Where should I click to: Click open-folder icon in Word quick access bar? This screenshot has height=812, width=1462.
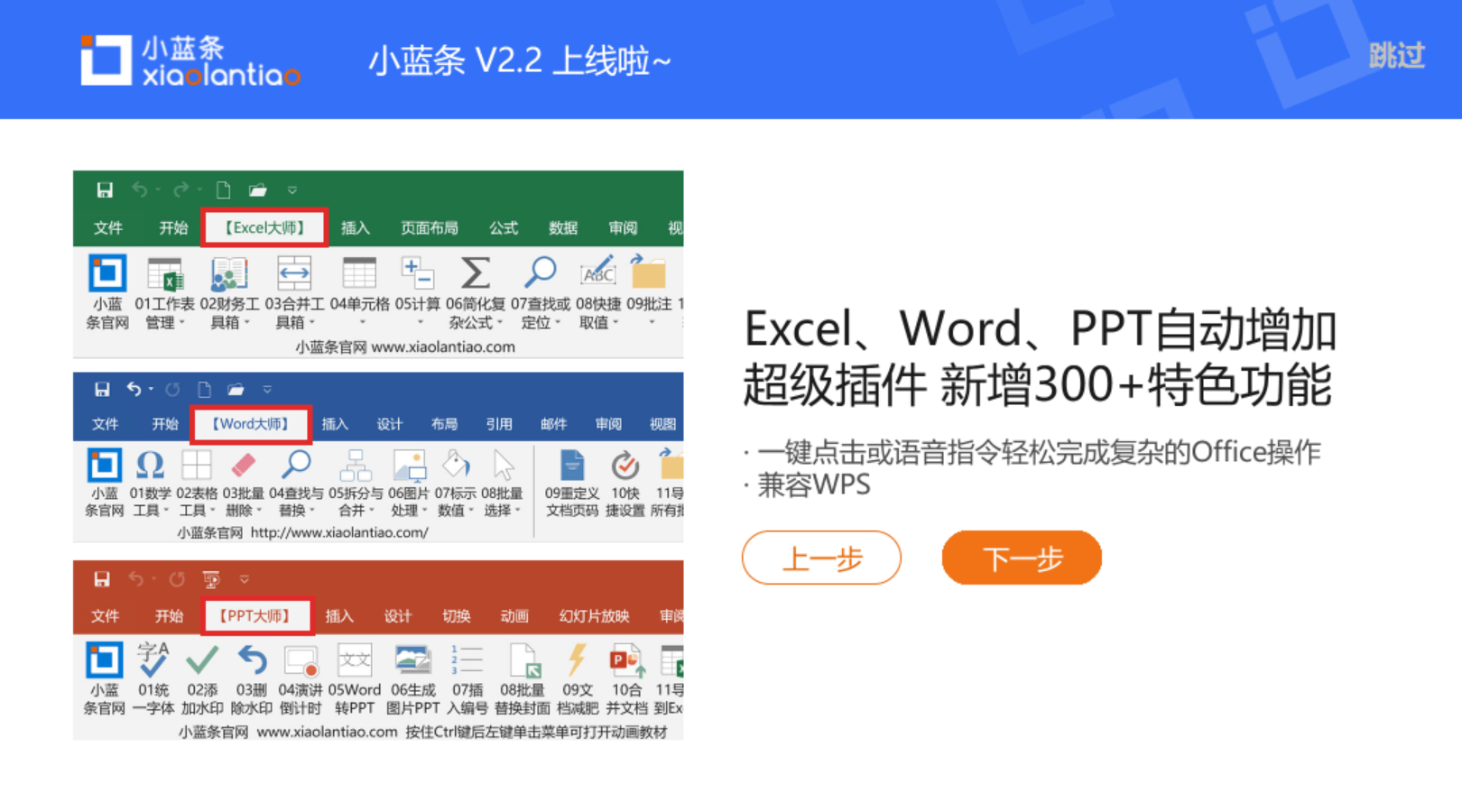[x=236, y=390]
